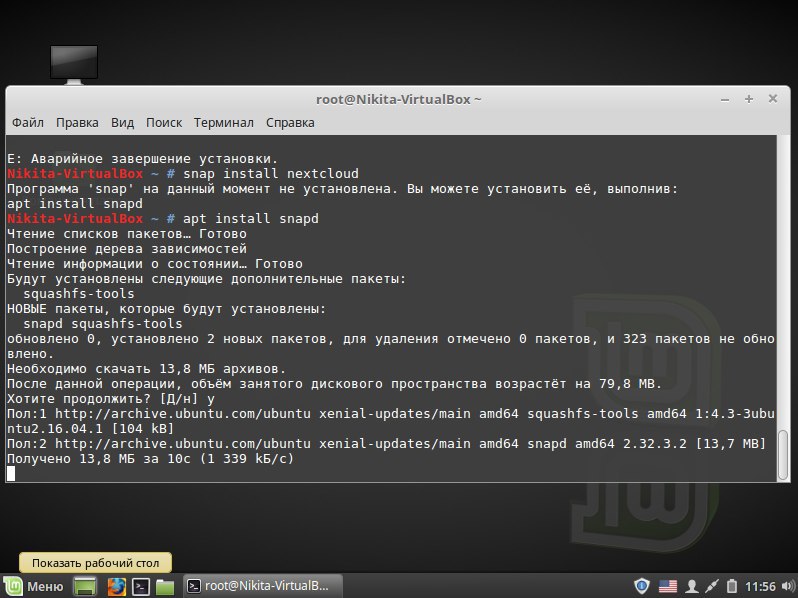Screen dimensions: 798x598
Task: Click the sound volume tray icon
Action: click(787, 587)
